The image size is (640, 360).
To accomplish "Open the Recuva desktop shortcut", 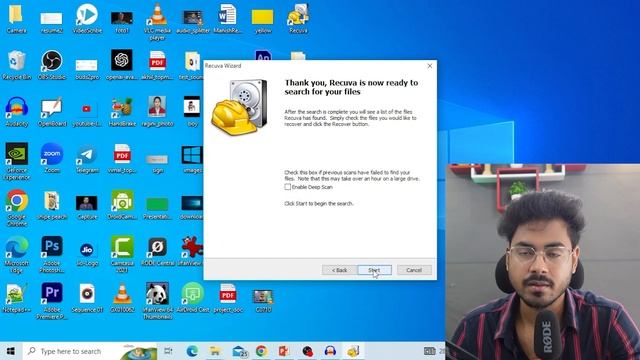I will (298, 18).
